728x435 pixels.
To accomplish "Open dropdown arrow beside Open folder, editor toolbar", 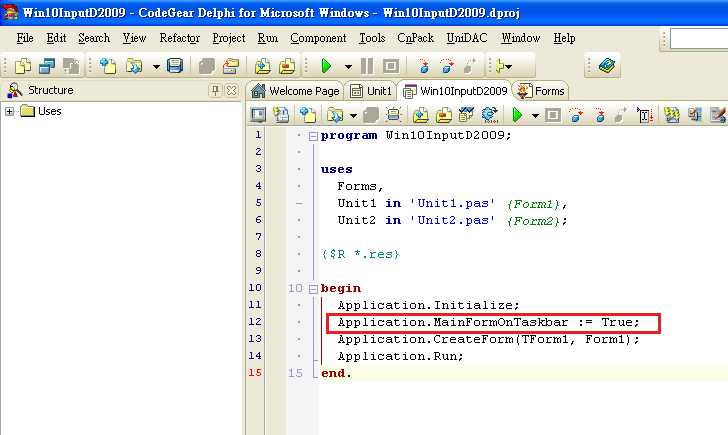I will pos(353,116).
